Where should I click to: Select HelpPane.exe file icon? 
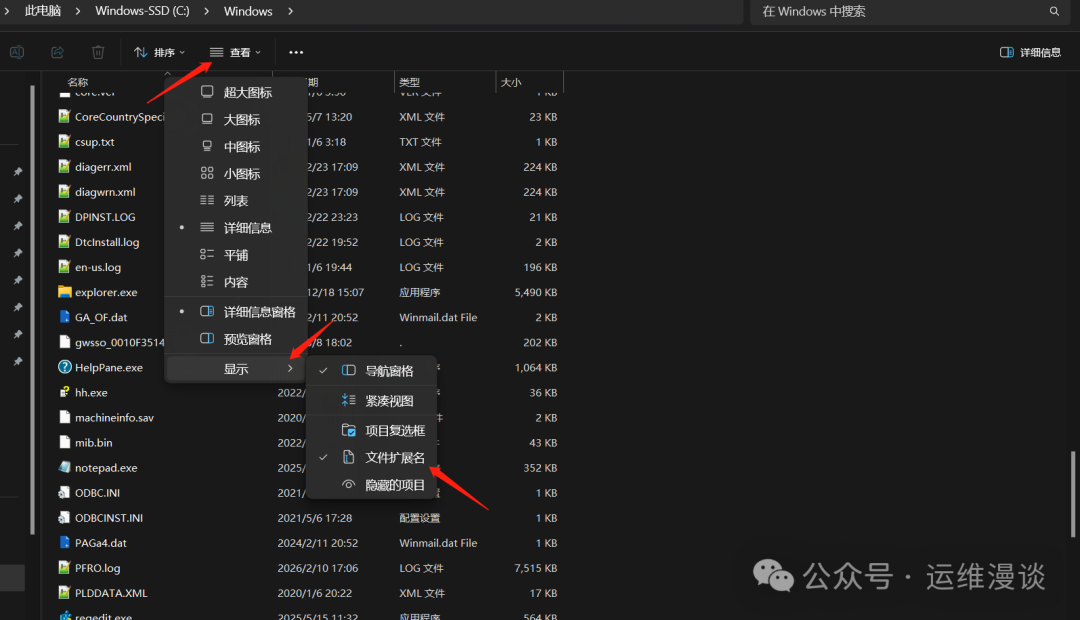pyautogui.click(x=65, y=367)
